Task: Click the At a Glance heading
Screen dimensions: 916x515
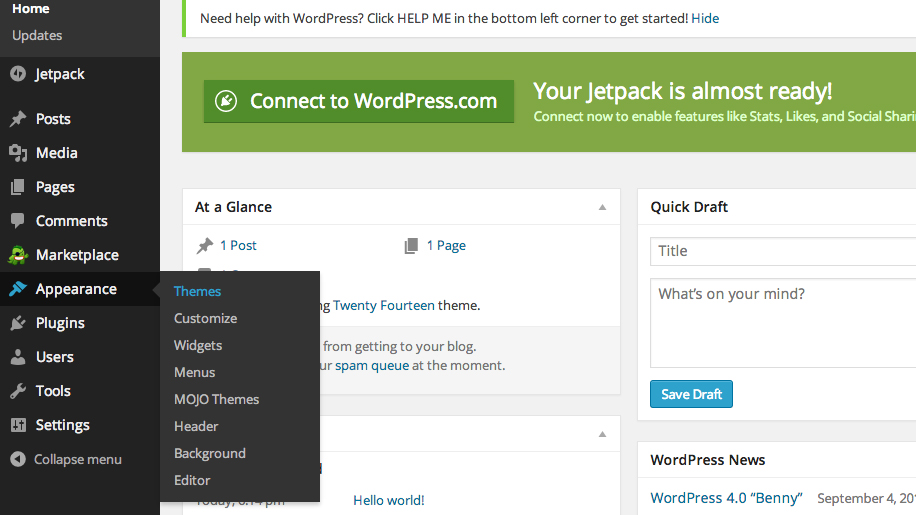Action: pyautogui.click(x=234, y=207)
